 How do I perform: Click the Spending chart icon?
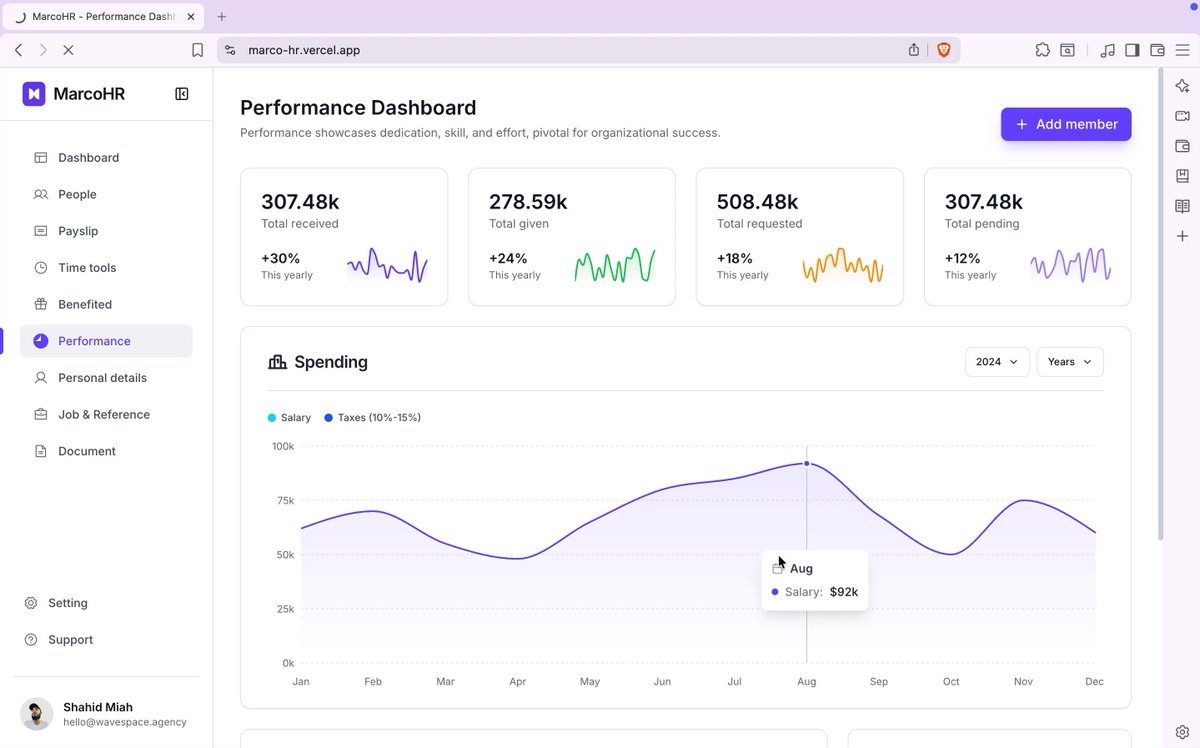[277, 362]
